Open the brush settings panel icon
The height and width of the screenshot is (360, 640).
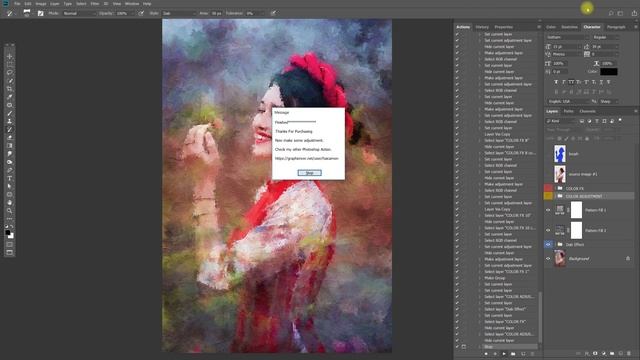40,13
